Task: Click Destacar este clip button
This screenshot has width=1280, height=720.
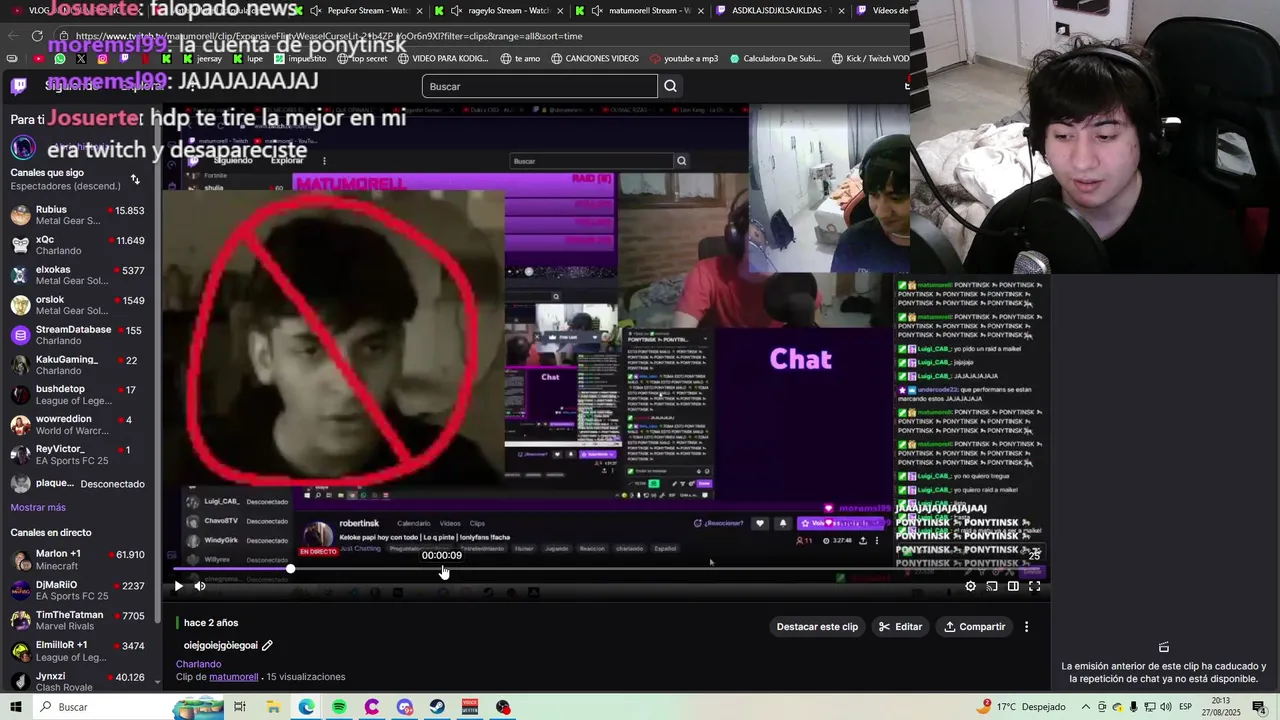Action: [817, 627]
